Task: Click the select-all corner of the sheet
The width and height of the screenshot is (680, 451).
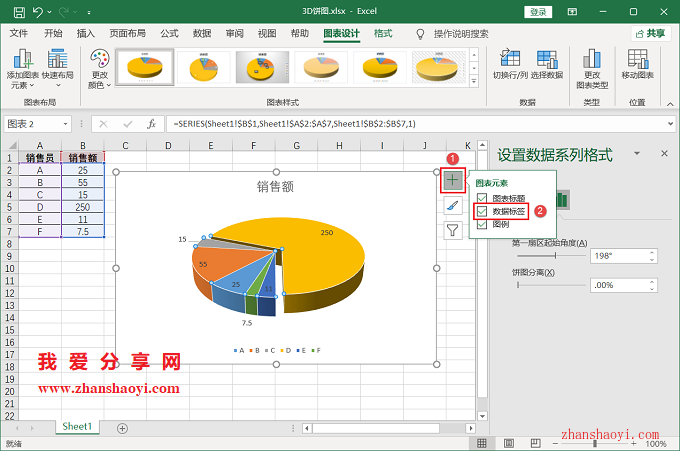Action: point(10,145)
